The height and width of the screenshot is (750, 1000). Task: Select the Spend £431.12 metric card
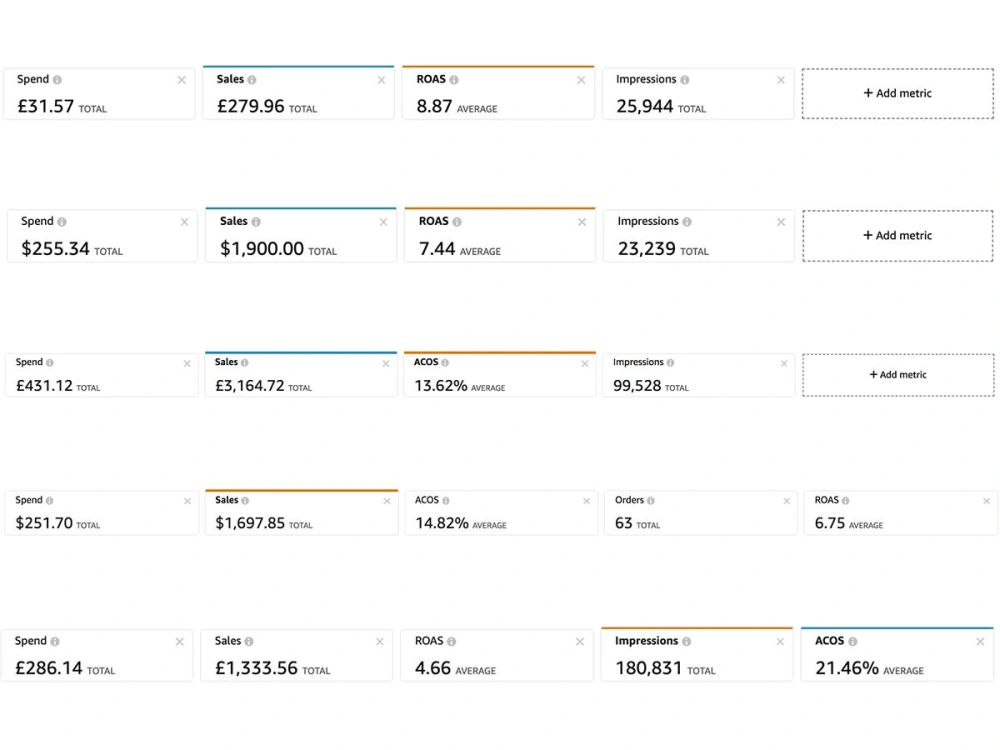[x=101, y=375]
